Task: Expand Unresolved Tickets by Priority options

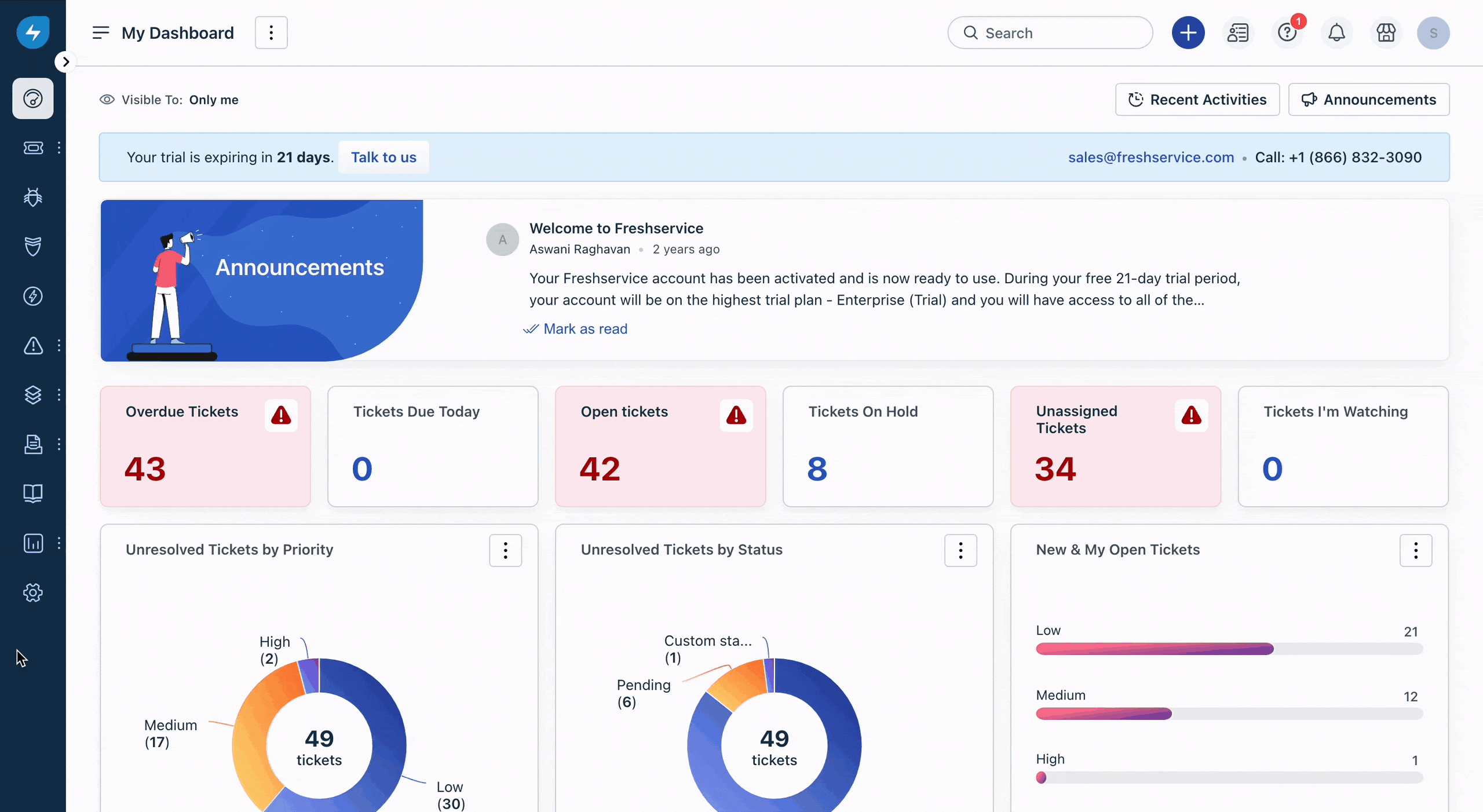Action: pyautogui.click(x=506, y=550)
